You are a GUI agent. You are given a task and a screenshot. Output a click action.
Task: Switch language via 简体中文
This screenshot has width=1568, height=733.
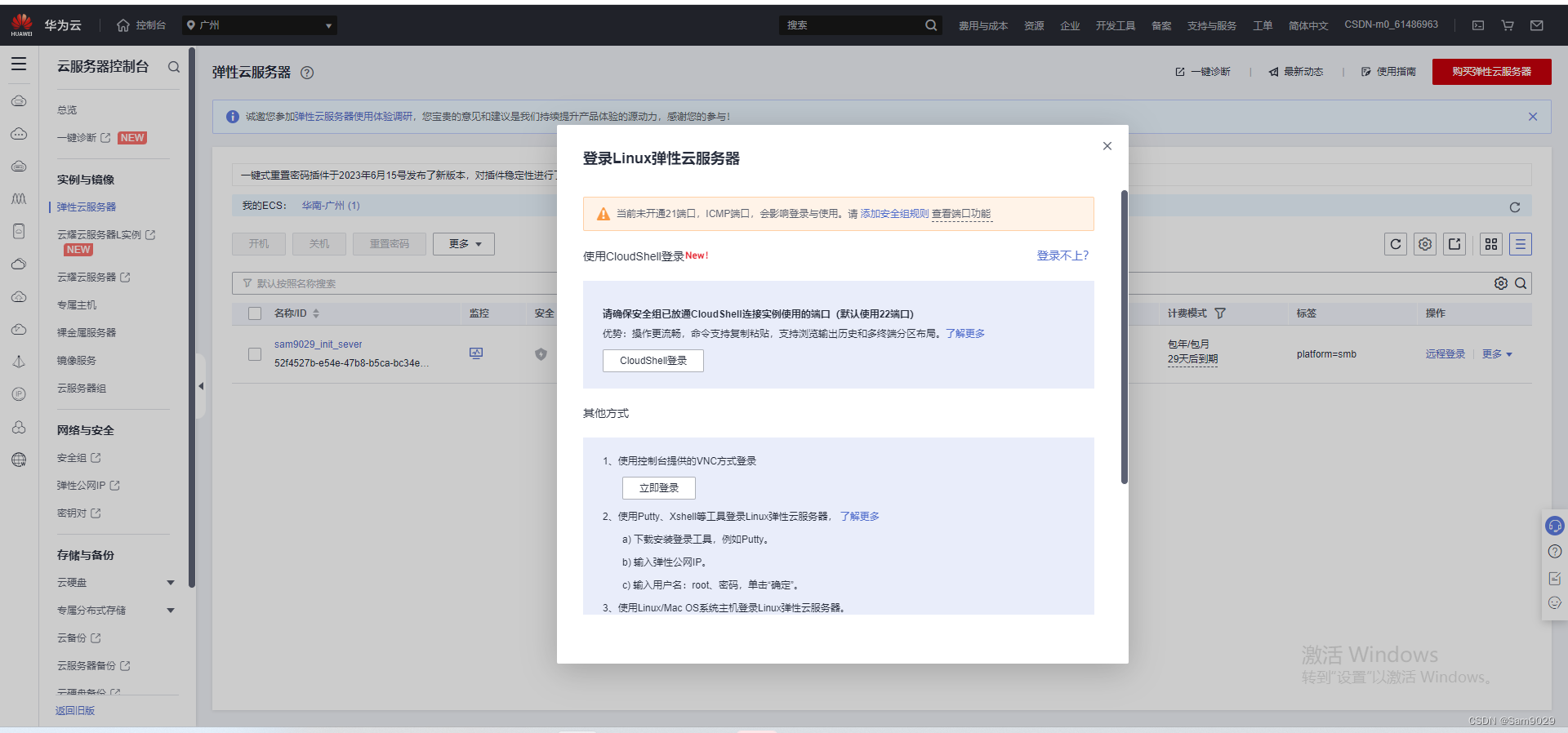(1308, 25)
